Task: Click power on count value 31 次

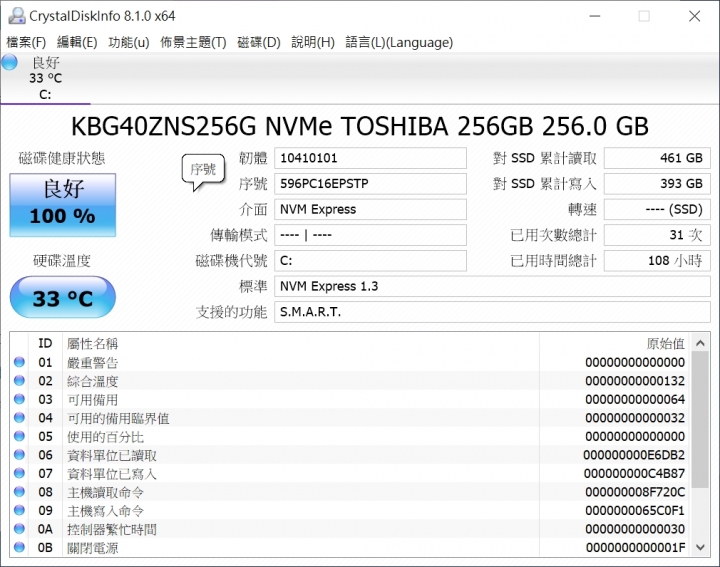Action: click(x=657, y=235)
